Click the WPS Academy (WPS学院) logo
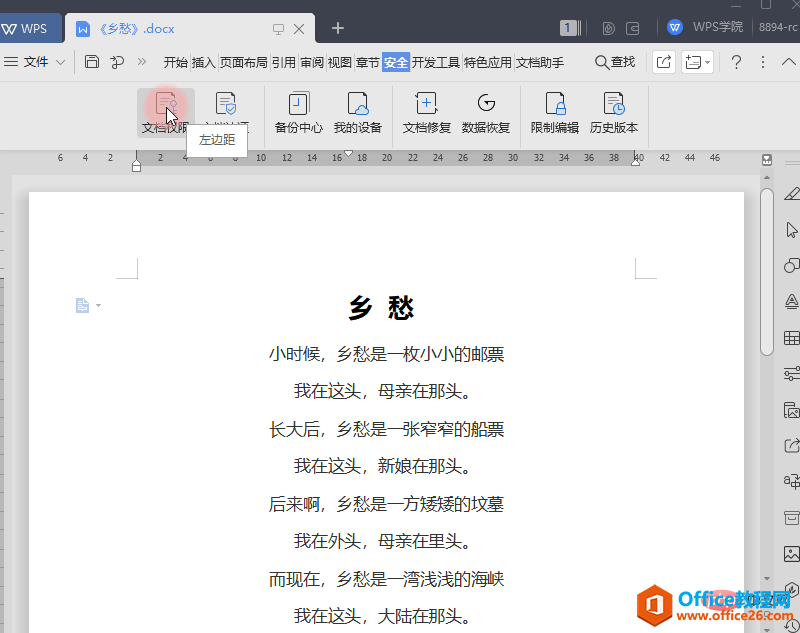The image size is (800, 633). point(674,27)
